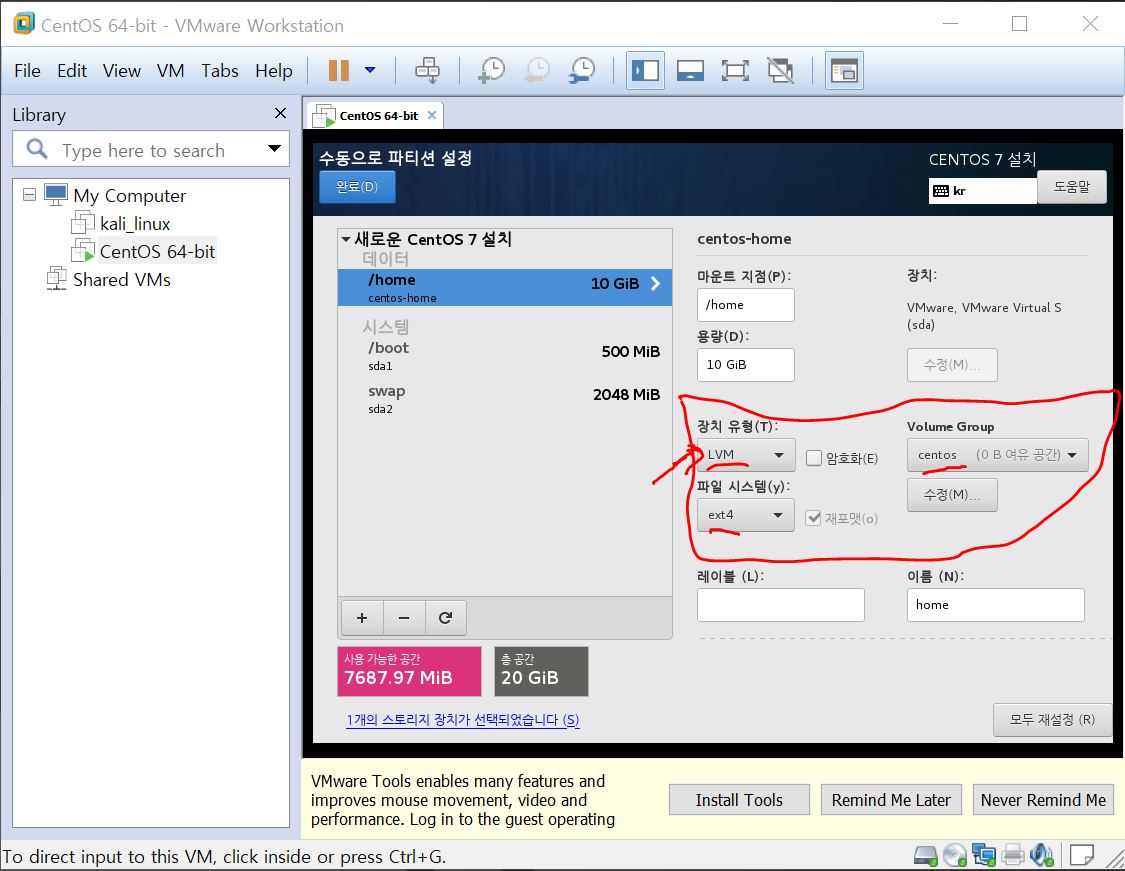This screenshot has width=1125, height=871.
Task: Open the Volume Group centos dropdown
Action: [997, 455]
